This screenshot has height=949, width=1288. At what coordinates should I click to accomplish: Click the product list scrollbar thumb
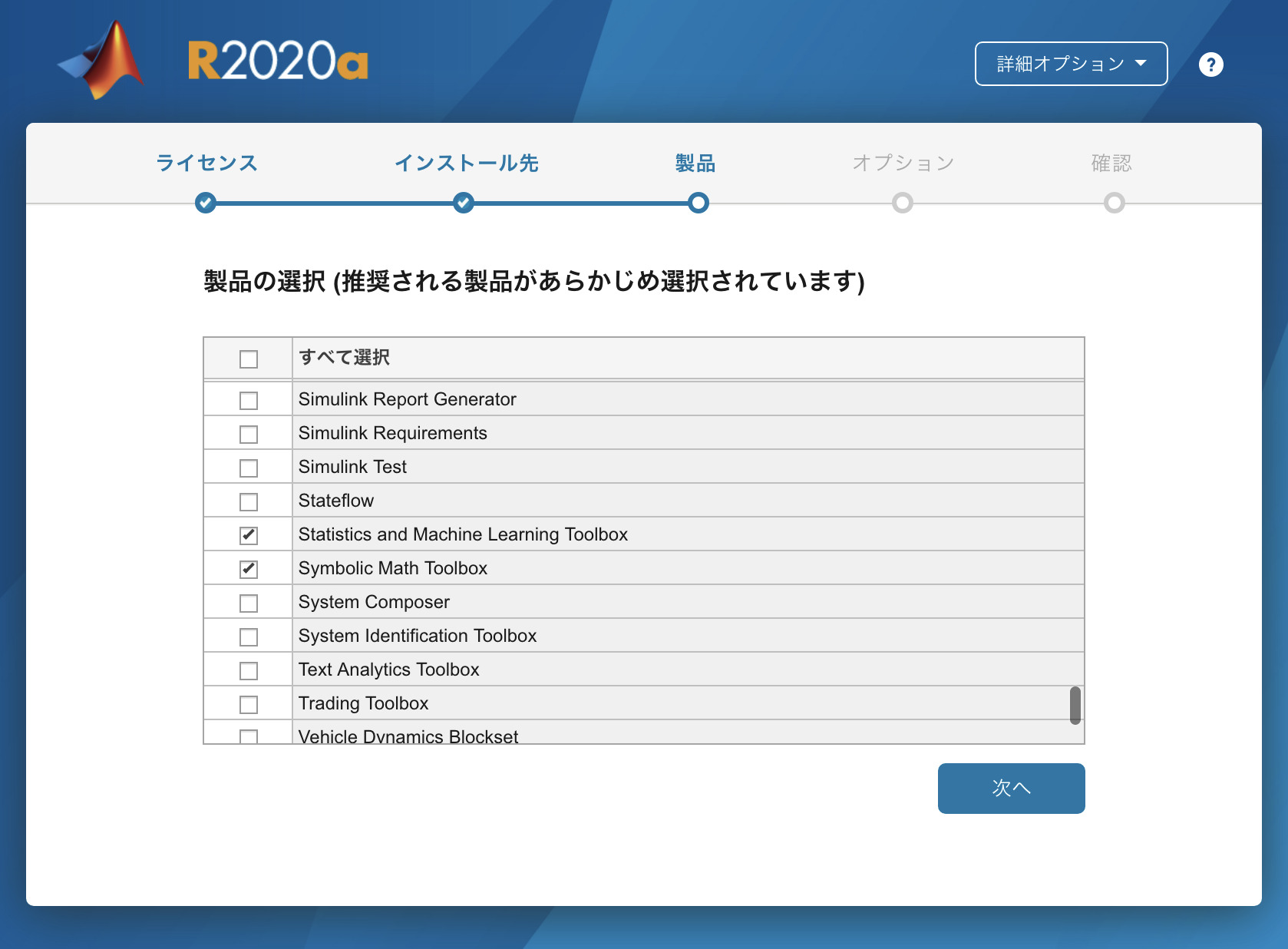coord(1075,705)
